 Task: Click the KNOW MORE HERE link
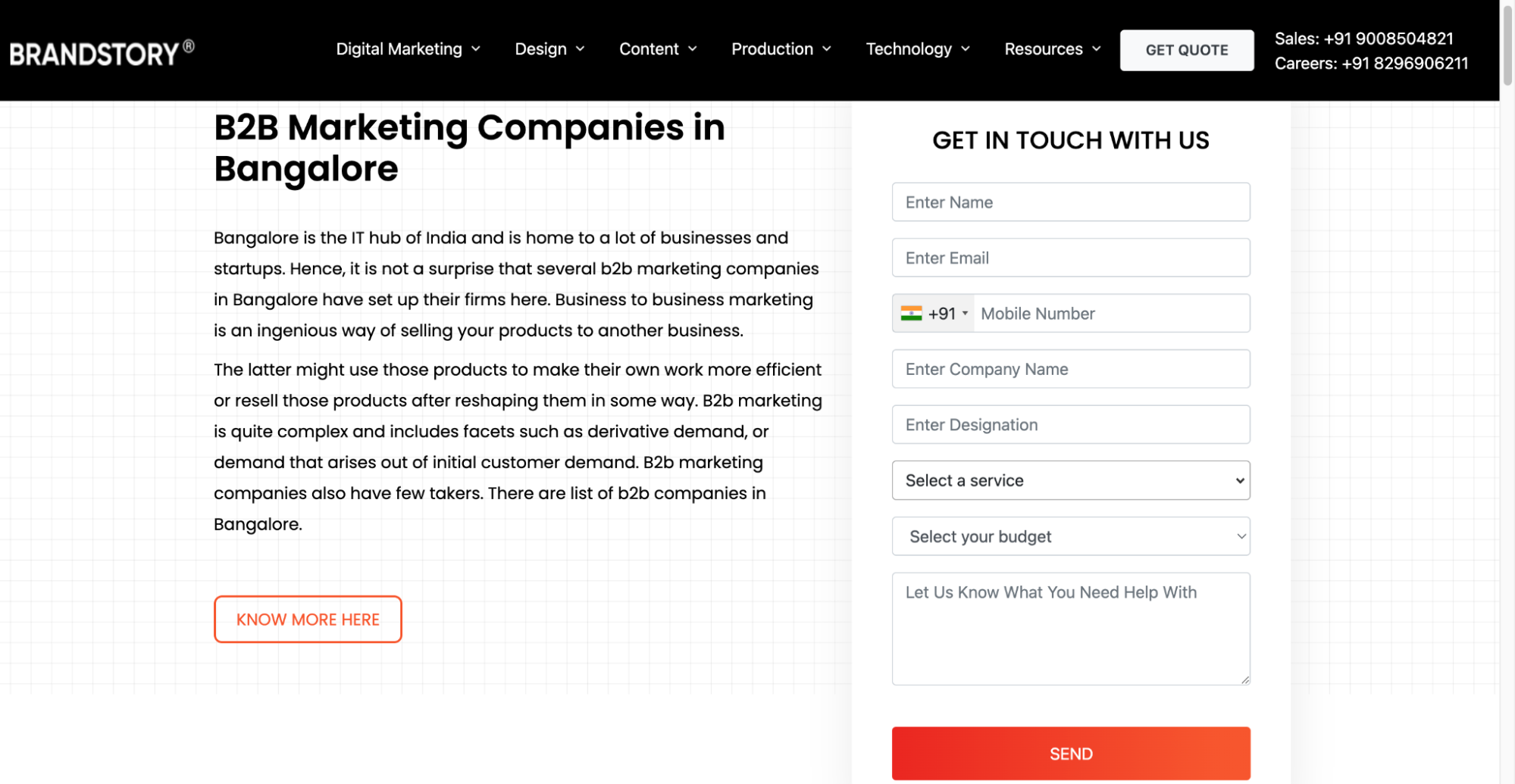[308, 619]
